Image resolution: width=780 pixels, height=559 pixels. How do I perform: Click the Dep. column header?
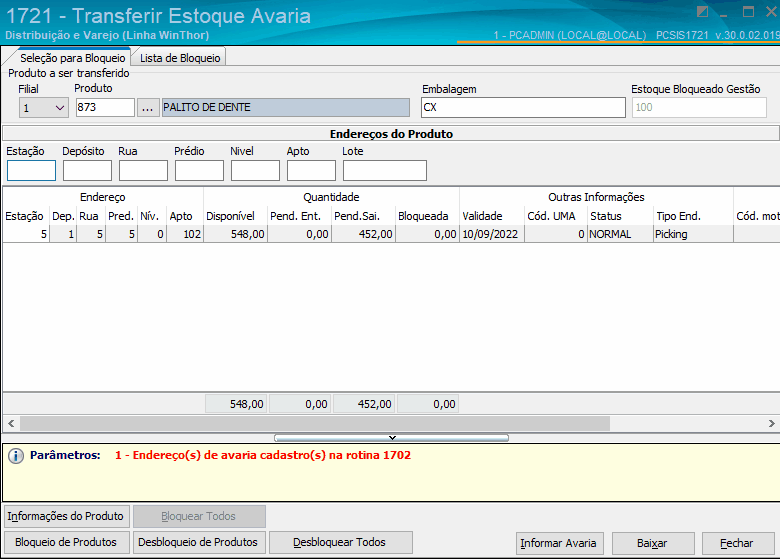pyautogui.click(x=63, y=216)
